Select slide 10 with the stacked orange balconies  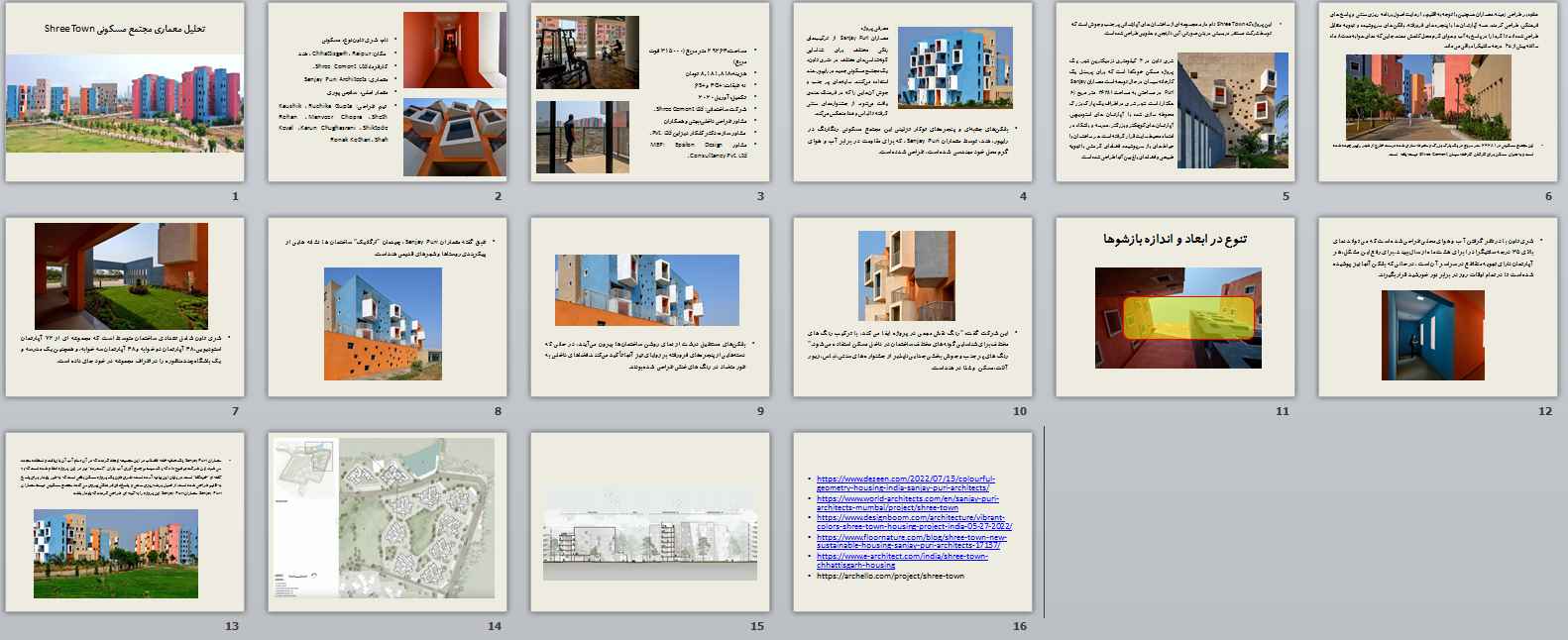912,307
